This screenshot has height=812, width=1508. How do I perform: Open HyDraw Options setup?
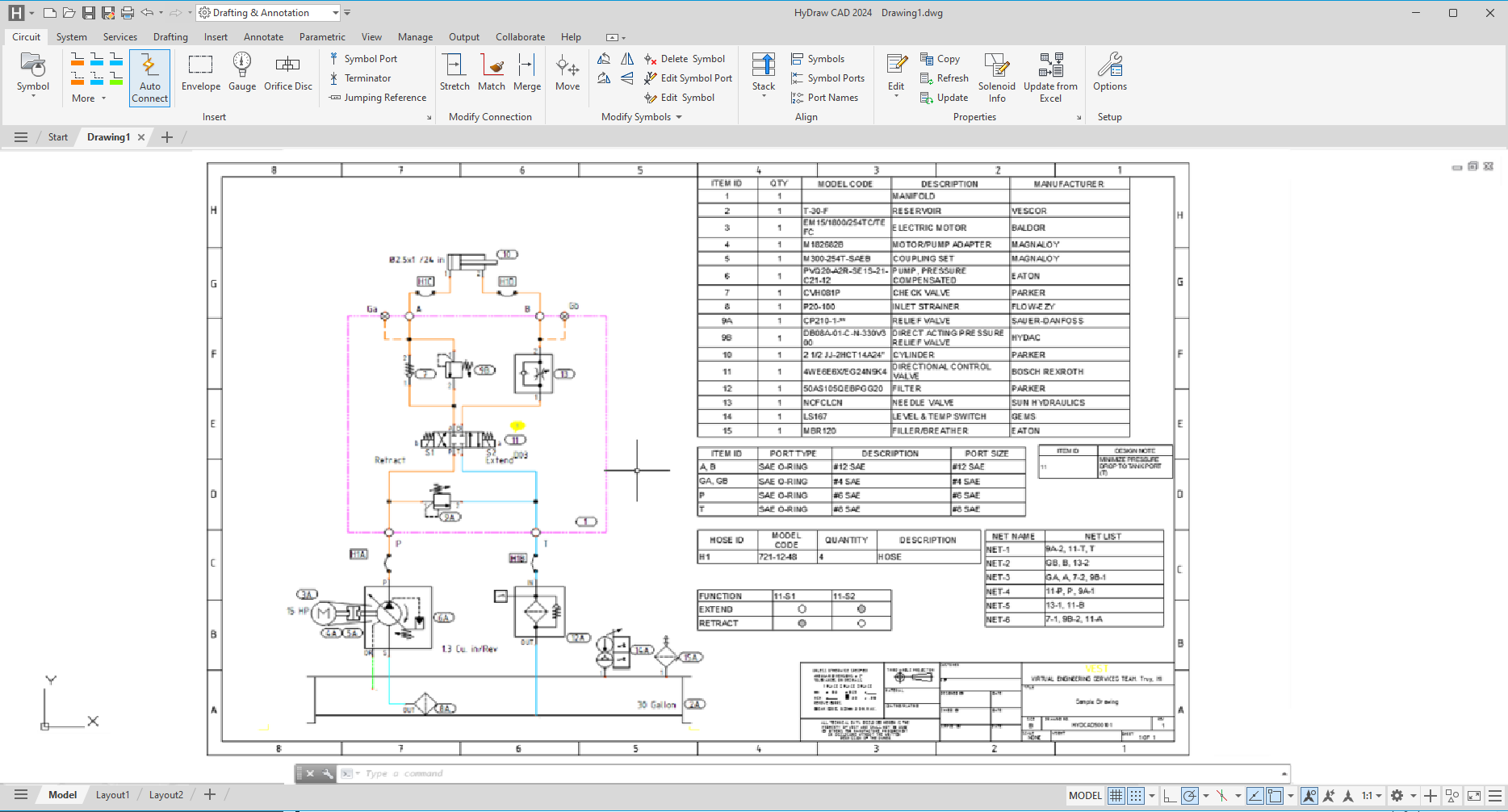coord(1110,73)
